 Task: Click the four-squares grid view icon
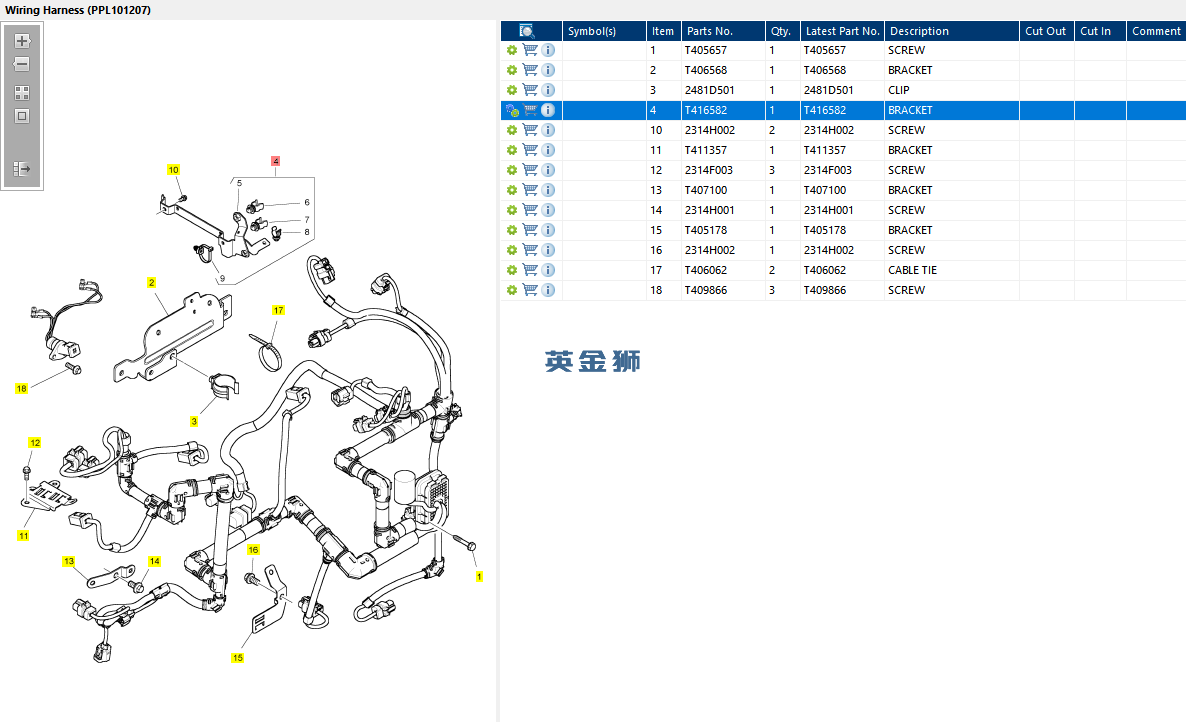22,92
